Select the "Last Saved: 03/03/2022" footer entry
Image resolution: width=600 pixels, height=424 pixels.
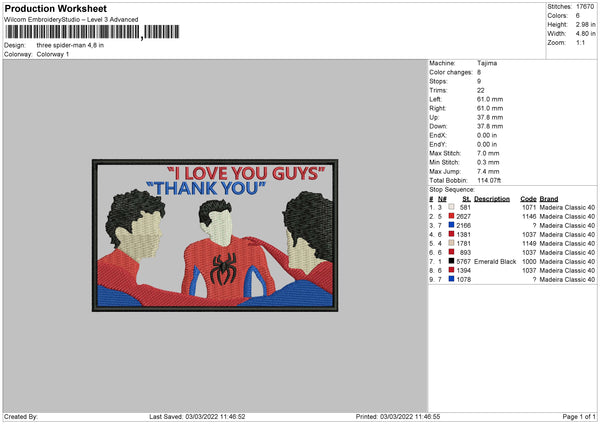pos(197,417)
